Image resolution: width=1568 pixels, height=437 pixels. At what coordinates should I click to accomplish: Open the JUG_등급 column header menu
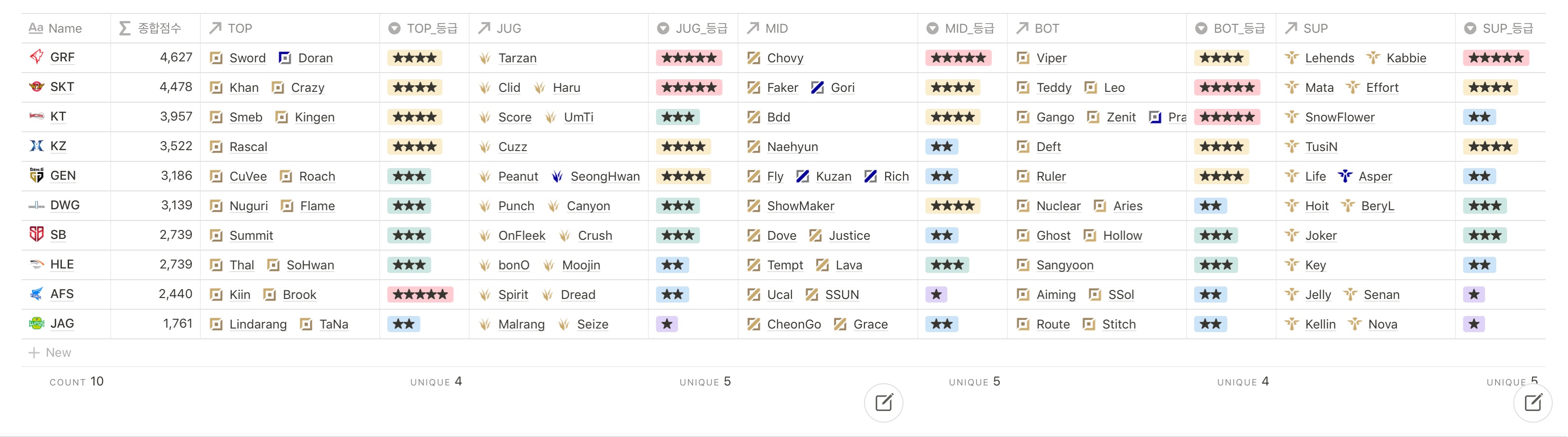[693, 29]
